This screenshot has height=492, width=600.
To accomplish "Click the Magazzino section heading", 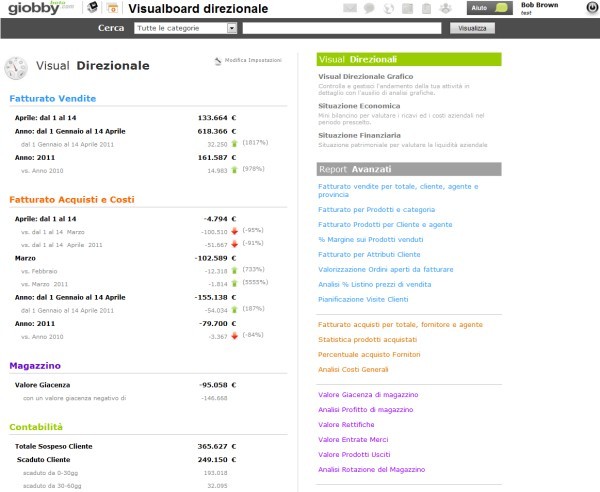I will coord(35,365).
